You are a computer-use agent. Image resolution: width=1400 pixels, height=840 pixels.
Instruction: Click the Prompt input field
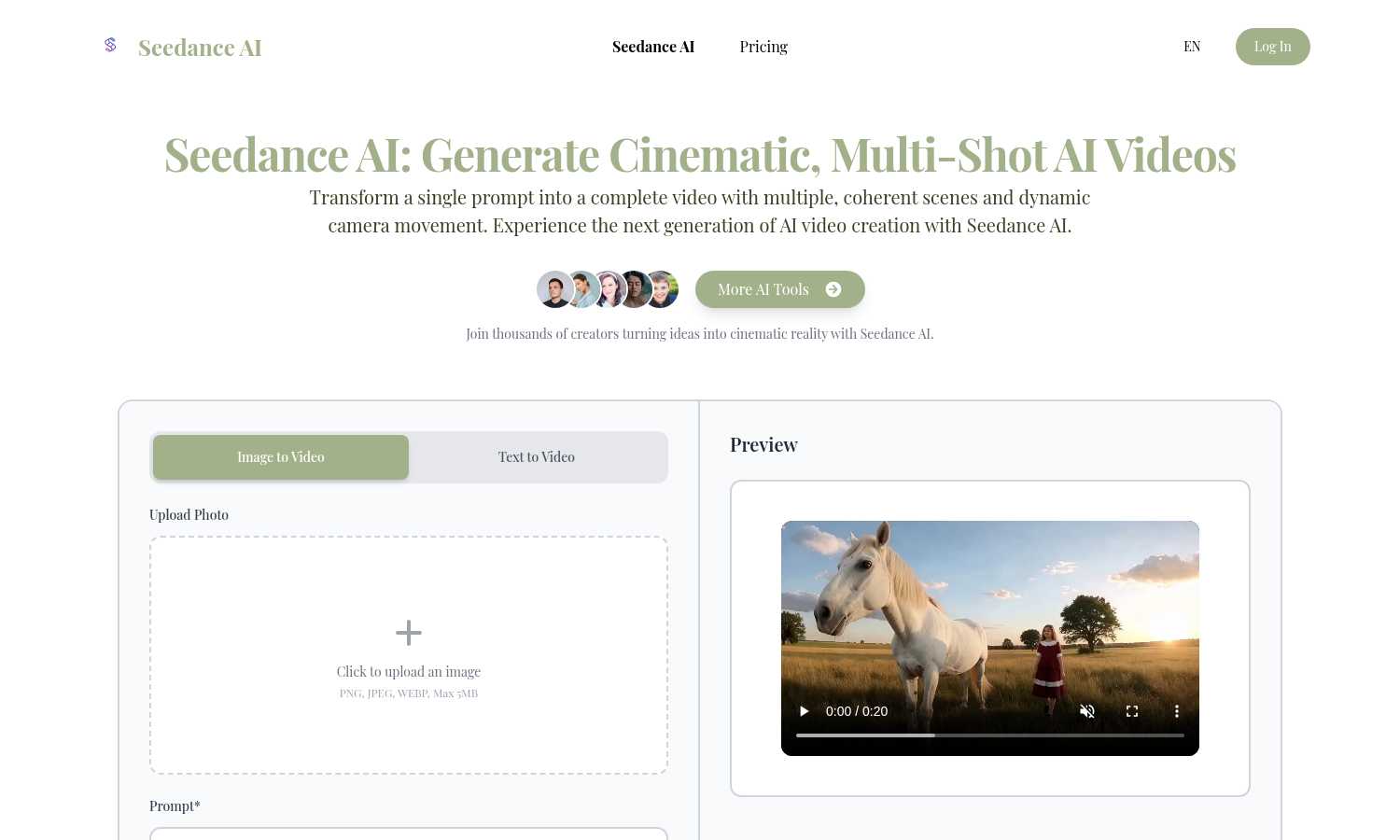[x=409, y=833]
